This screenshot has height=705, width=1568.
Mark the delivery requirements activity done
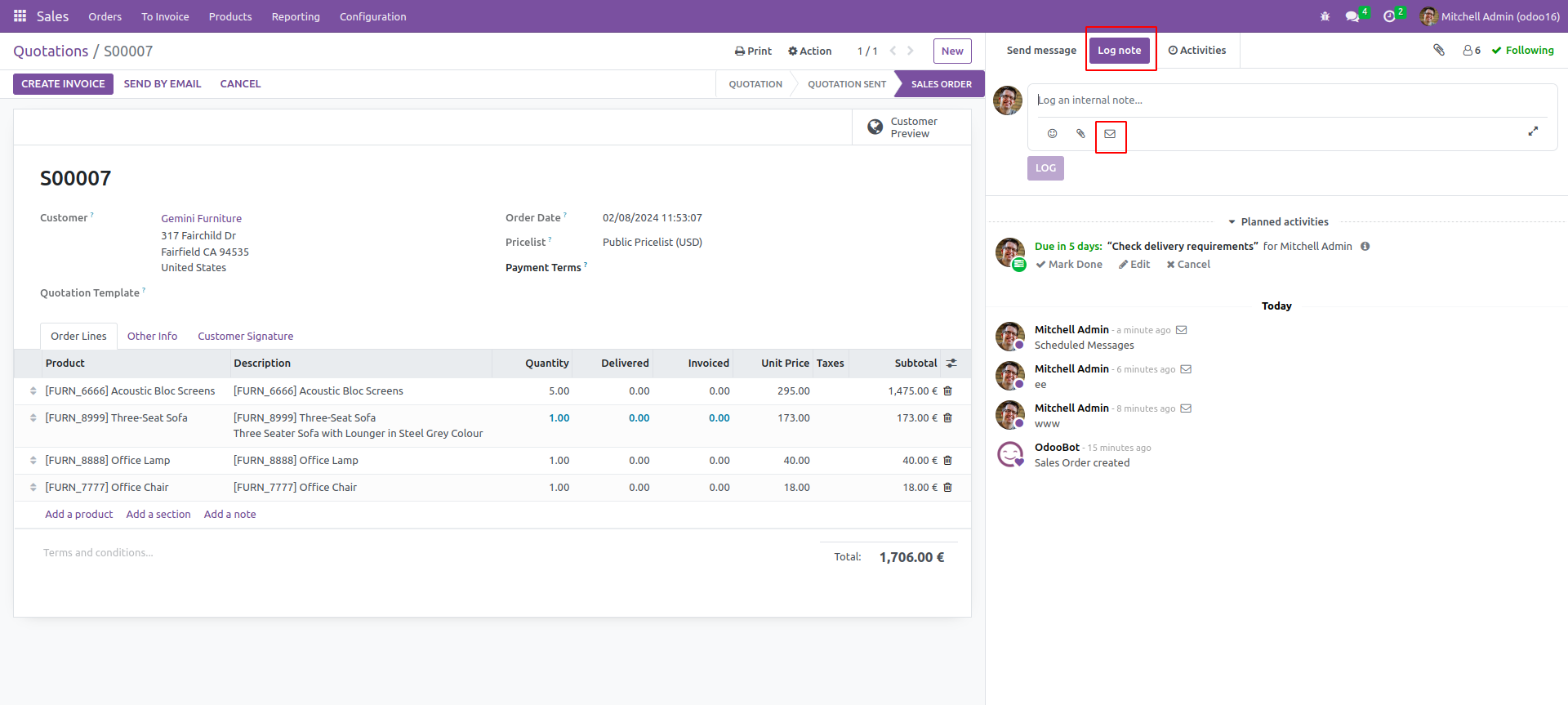(1069, 265)
